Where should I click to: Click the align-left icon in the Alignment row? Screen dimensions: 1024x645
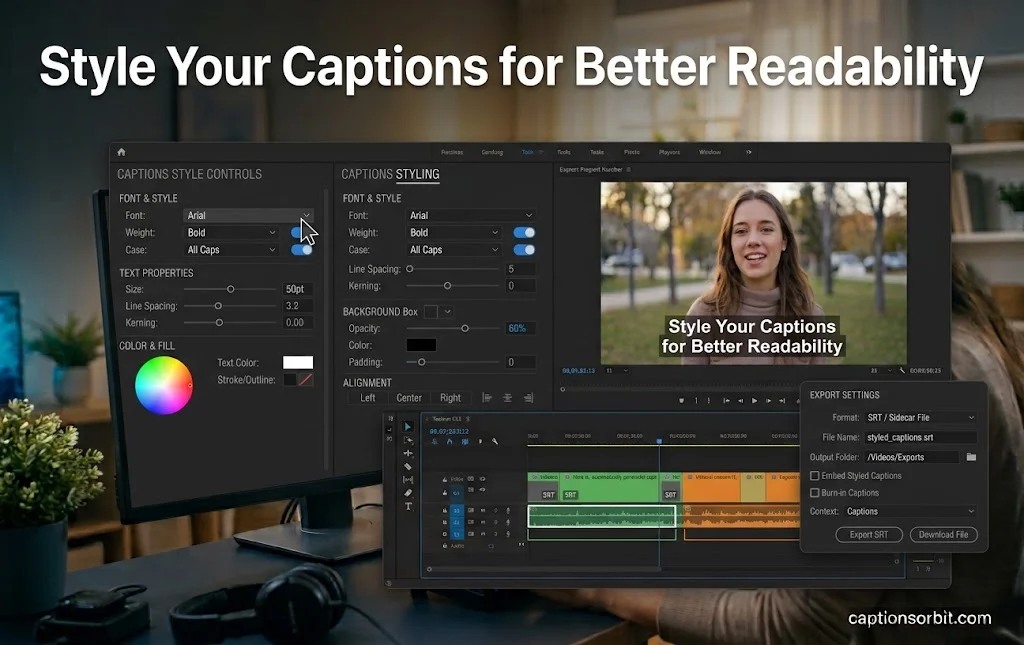pos(487,398)
